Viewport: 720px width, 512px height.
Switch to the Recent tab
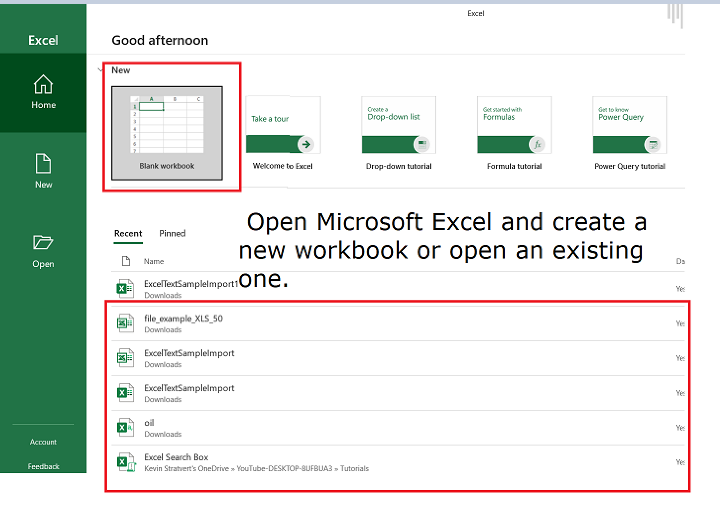(x=128, y=233)
